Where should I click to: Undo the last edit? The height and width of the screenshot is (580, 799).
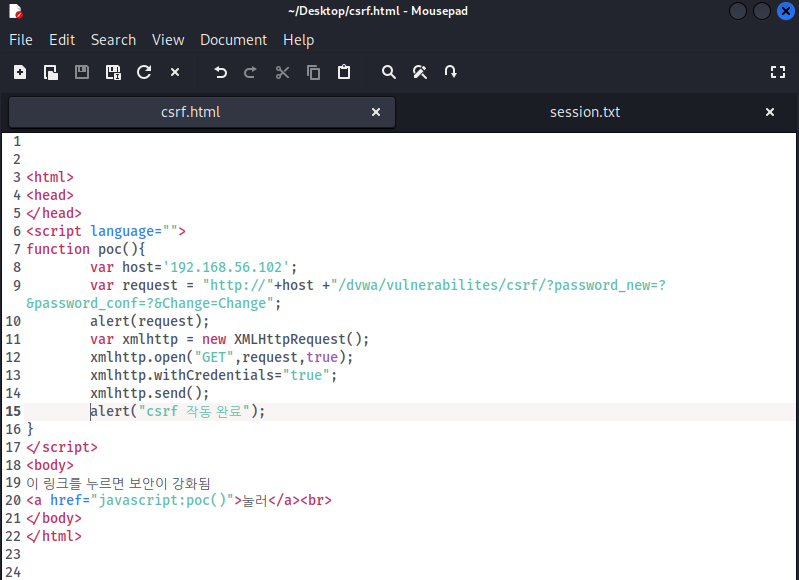click(x=220, y=72)
